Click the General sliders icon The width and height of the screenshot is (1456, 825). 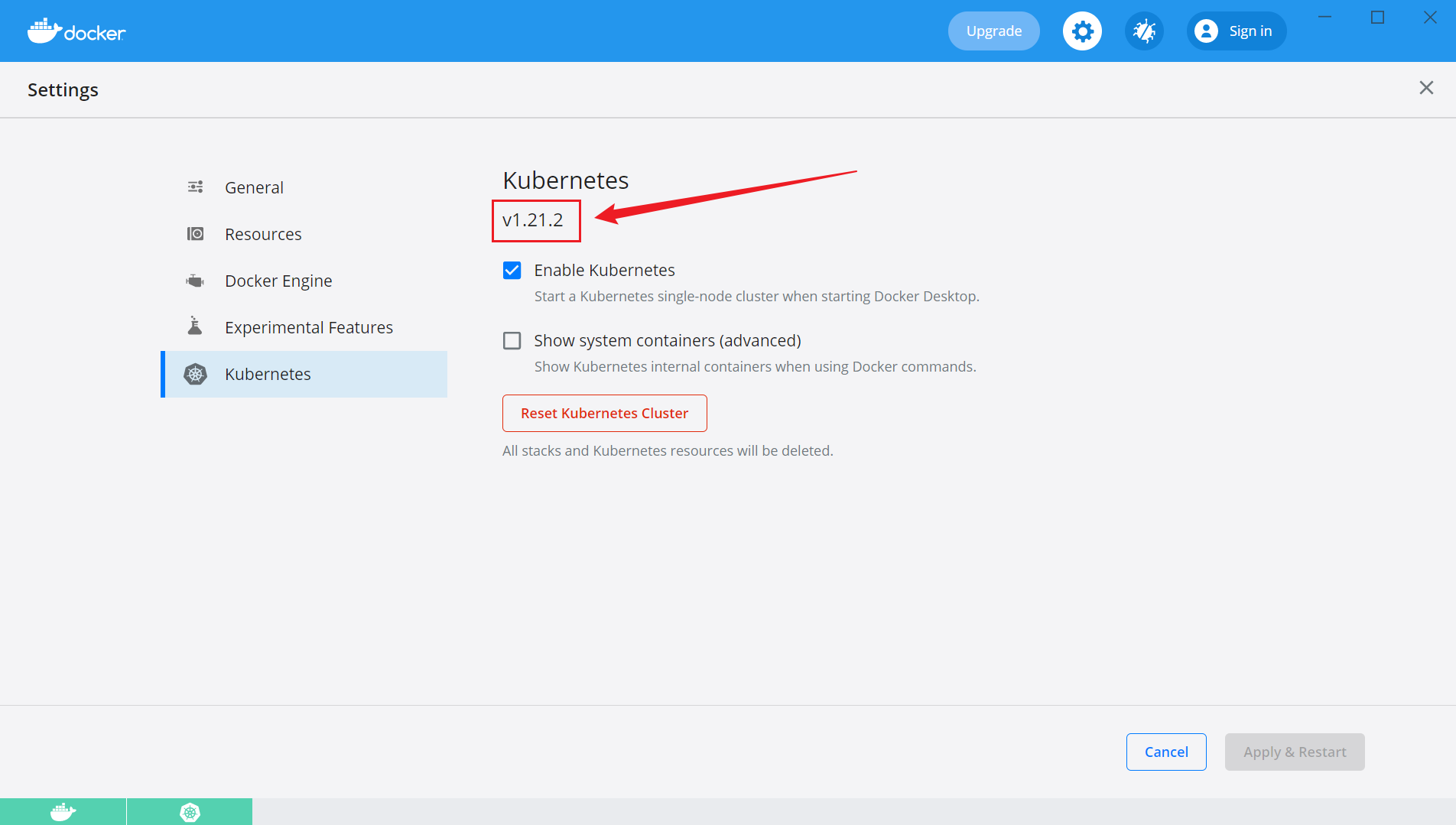196,187
